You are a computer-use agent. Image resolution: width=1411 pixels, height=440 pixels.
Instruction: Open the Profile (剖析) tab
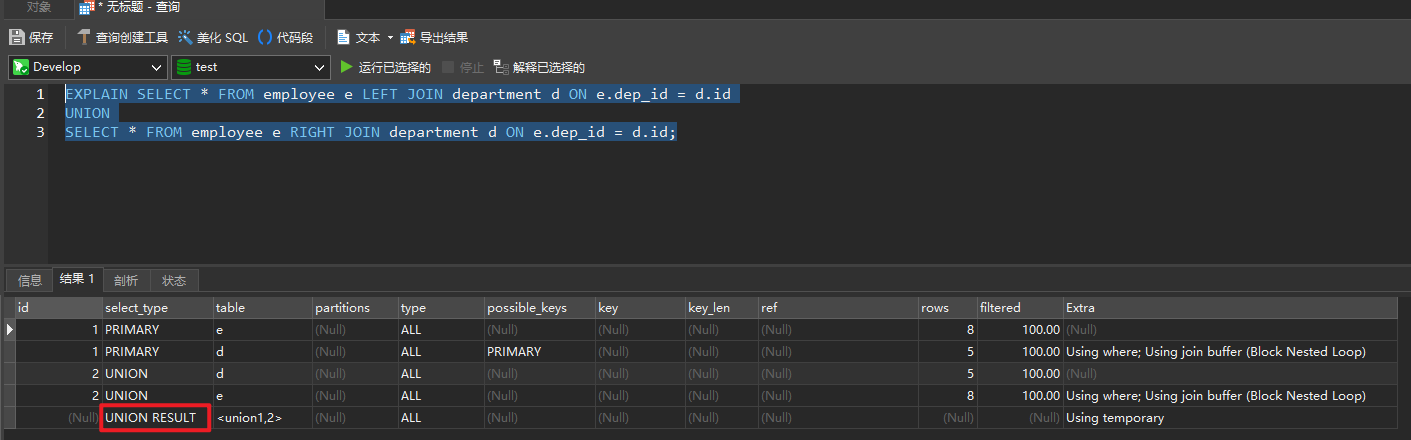coord(126,281)
